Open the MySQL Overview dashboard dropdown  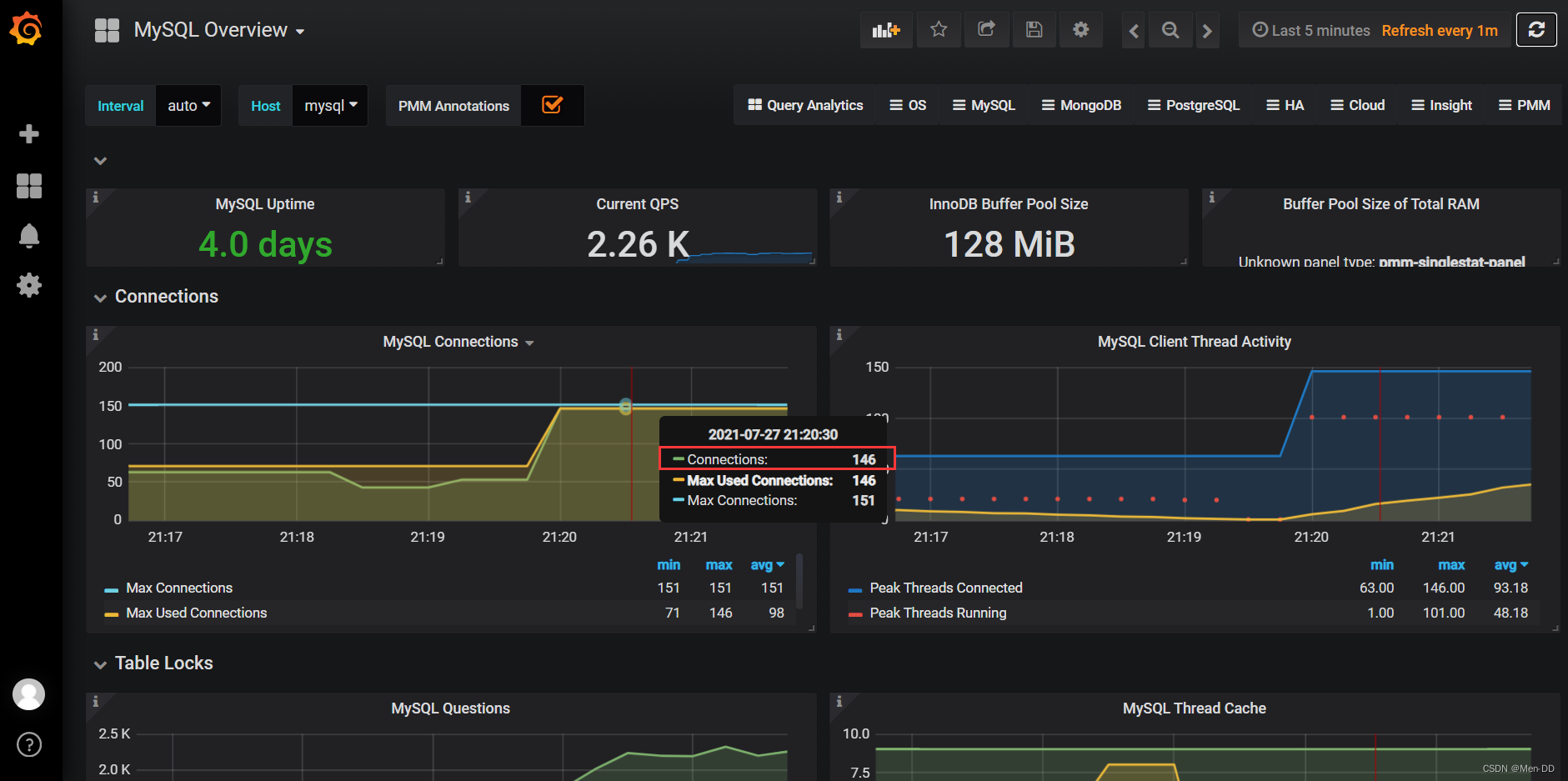click(219, 30)
